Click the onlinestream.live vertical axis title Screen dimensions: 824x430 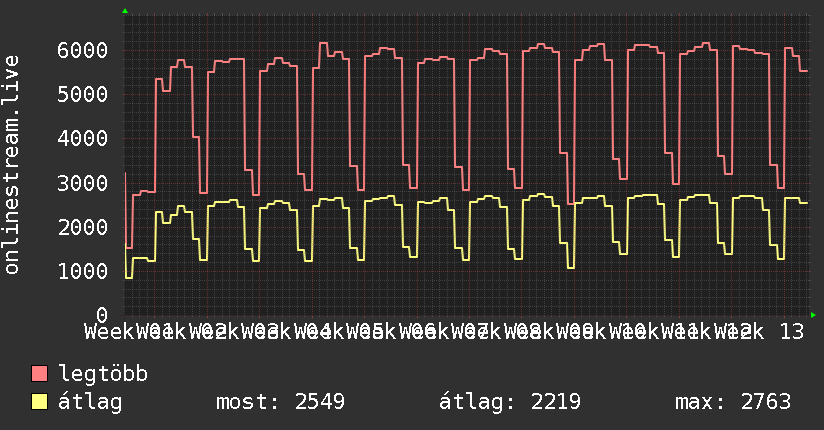point(11,165)
